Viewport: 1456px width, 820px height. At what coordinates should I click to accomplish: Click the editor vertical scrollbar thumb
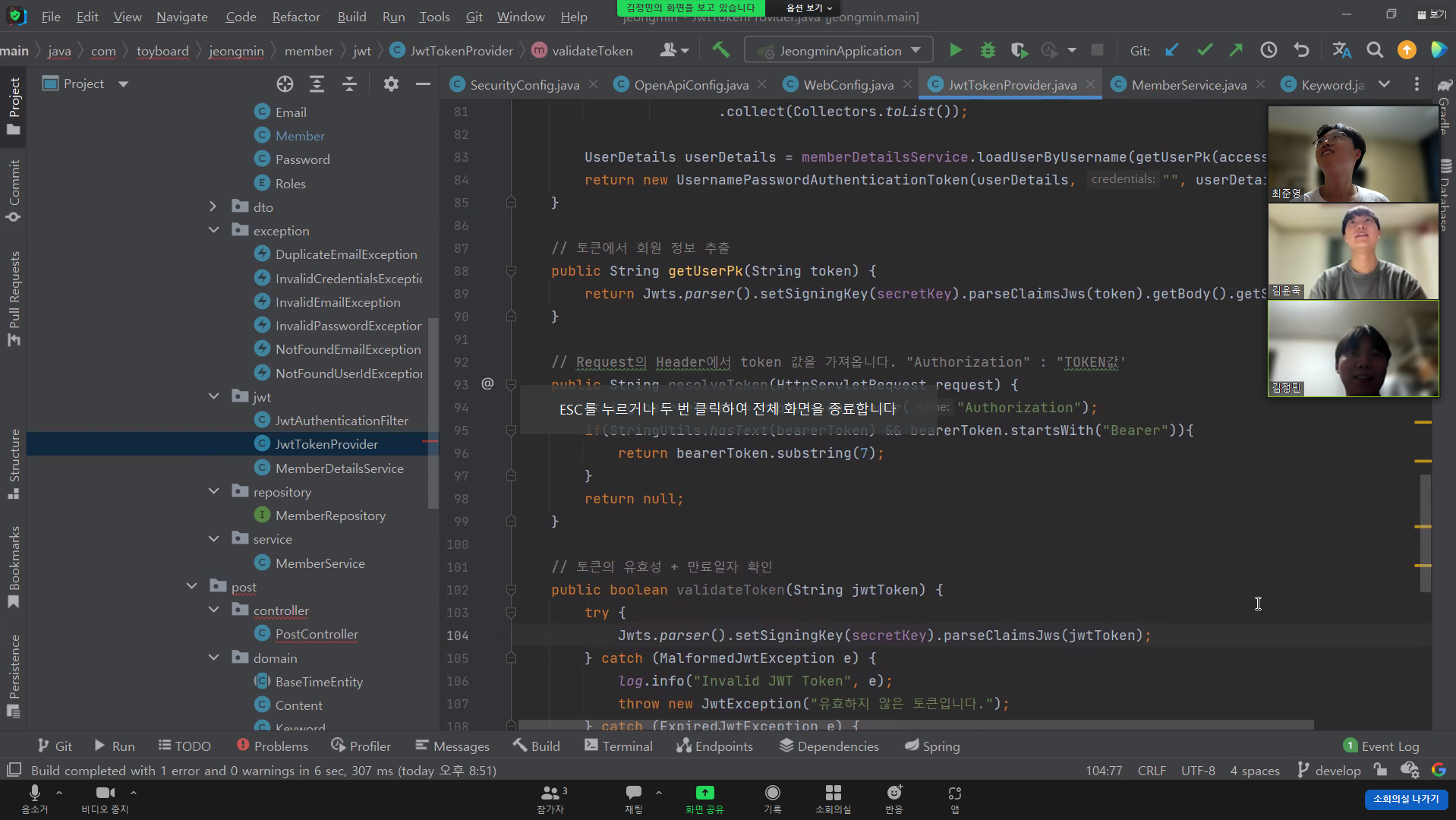click(1425, 533)
